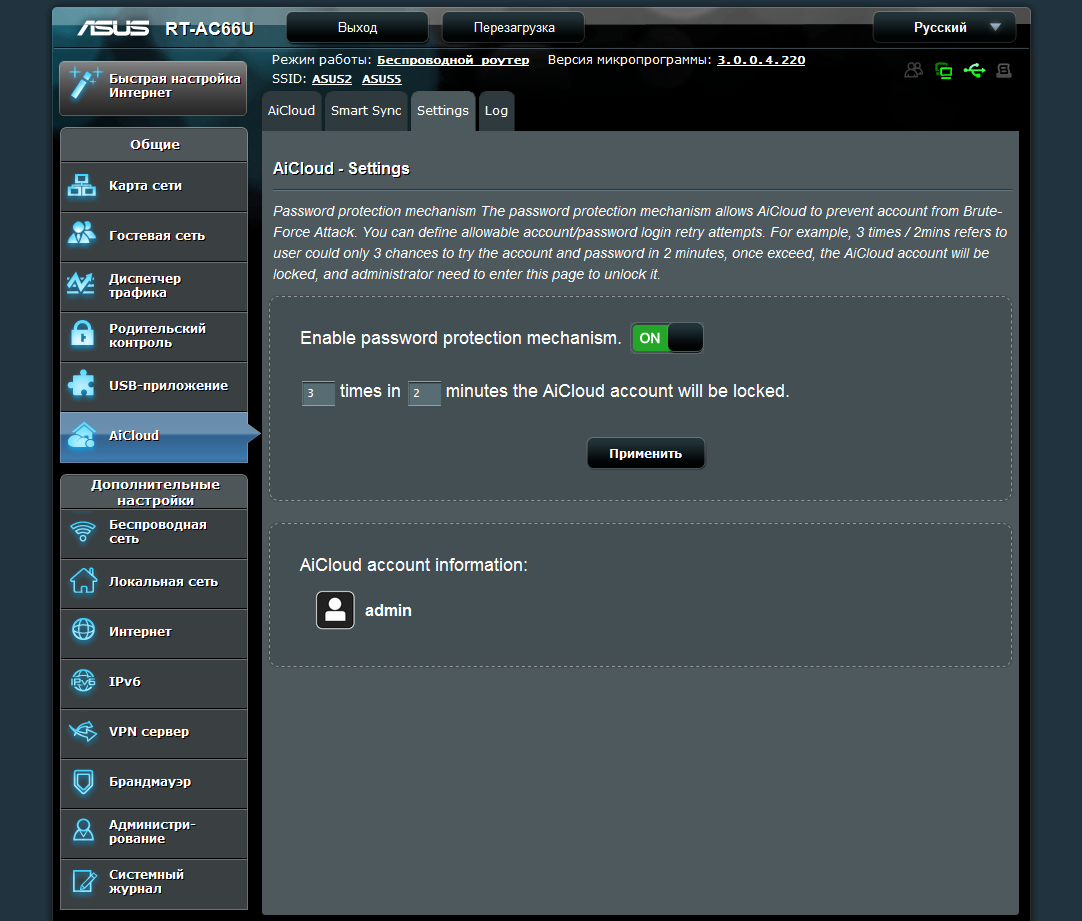Open firmware version 3.0.0.4.220 link

[x=761, y=60]
